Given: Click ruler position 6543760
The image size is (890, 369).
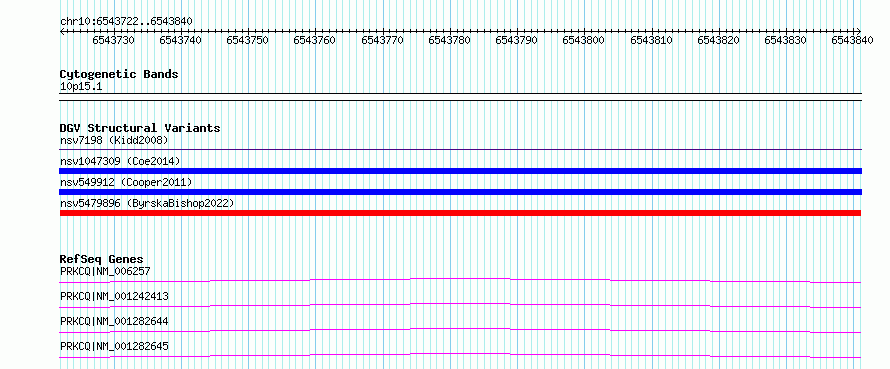Looking at the screenshot, I should [x=314, y=40].
